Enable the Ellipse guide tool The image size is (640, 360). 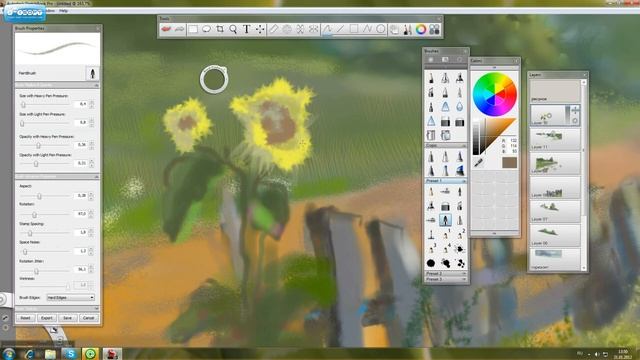point(287,29)
